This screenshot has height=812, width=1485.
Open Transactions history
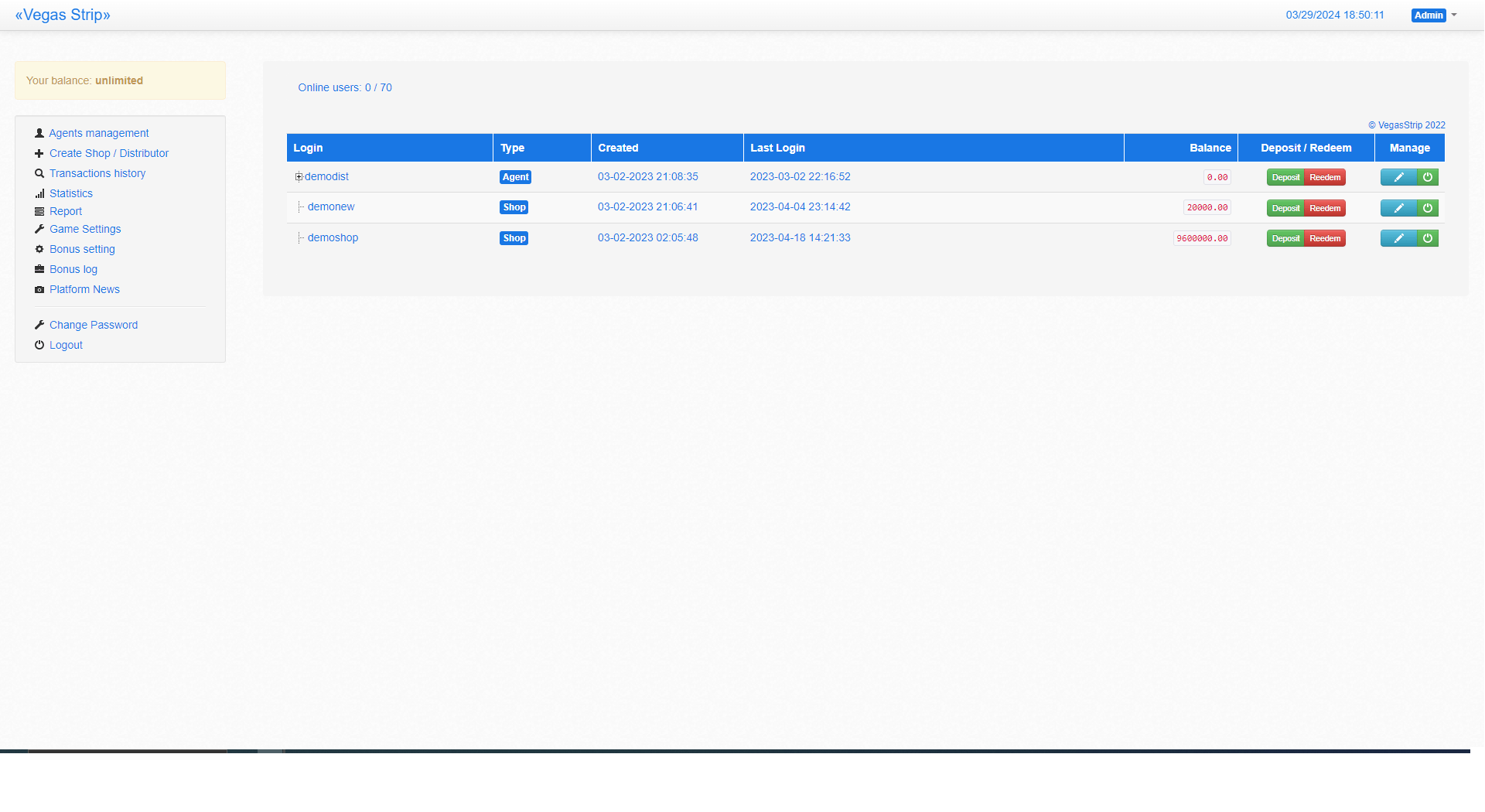click(97, 173)
